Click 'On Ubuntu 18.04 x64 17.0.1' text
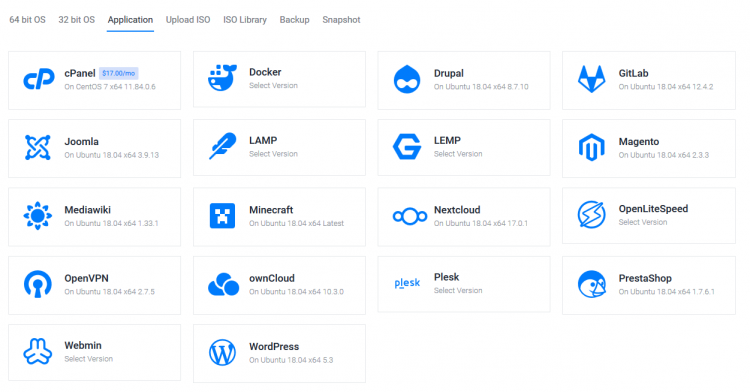Screen dimensions: 750x392 tap(481, 224)
